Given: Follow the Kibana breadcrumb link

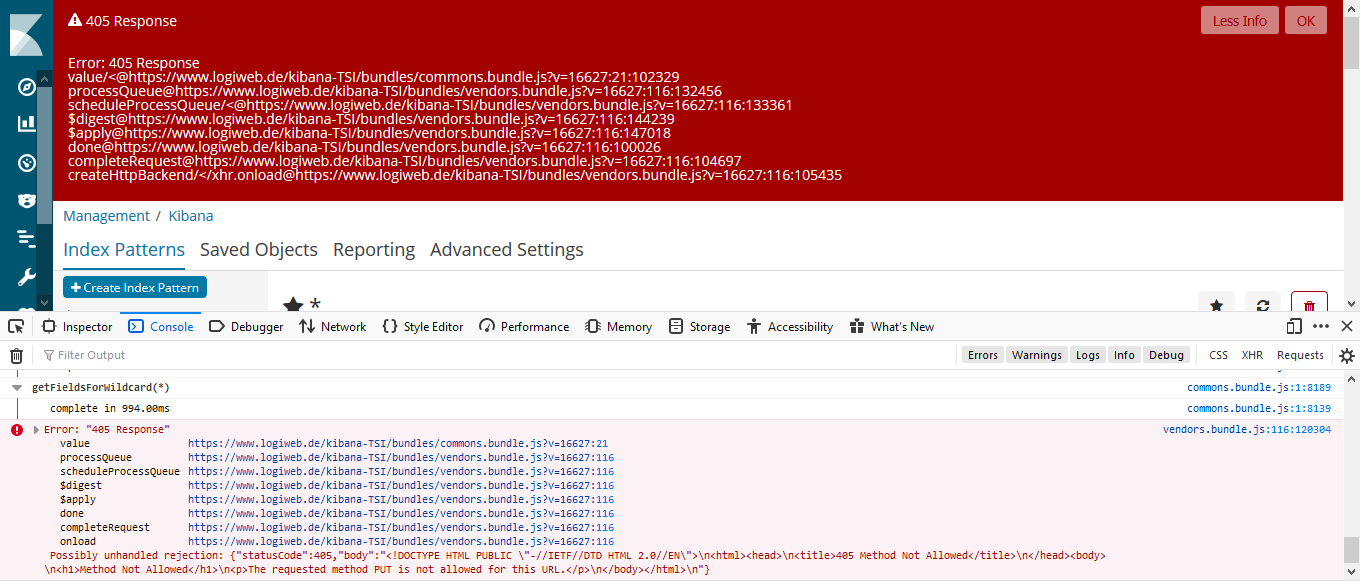Looking at the screenshot, I should [x=190, y=216].
